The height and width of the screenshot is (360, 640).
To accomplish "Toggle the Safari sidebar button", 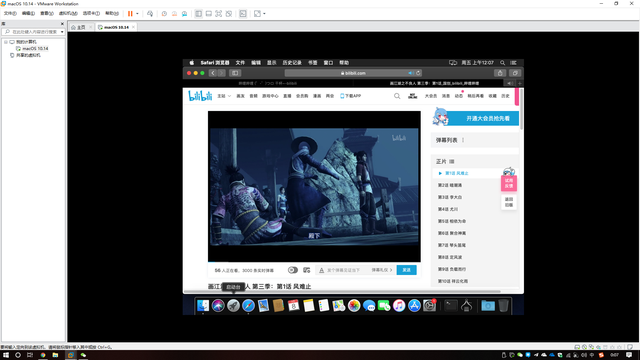I will [x=235, y=73].
